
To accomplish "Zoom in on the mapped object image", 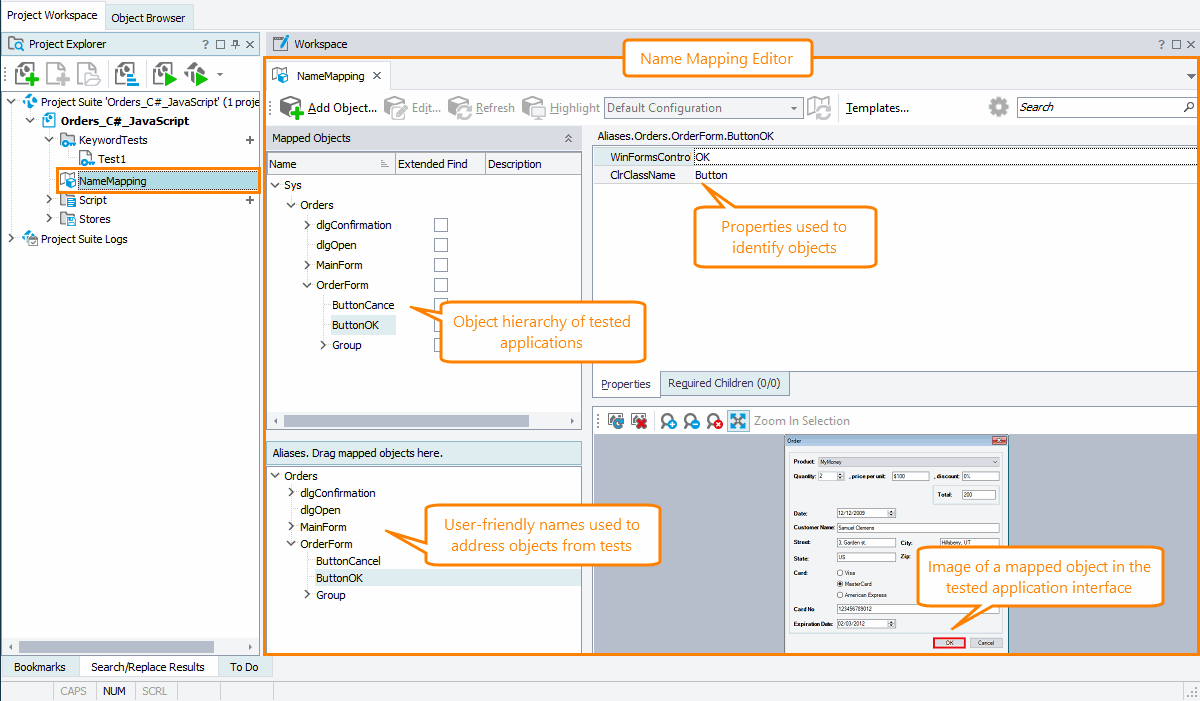I will tap(667, 420).
